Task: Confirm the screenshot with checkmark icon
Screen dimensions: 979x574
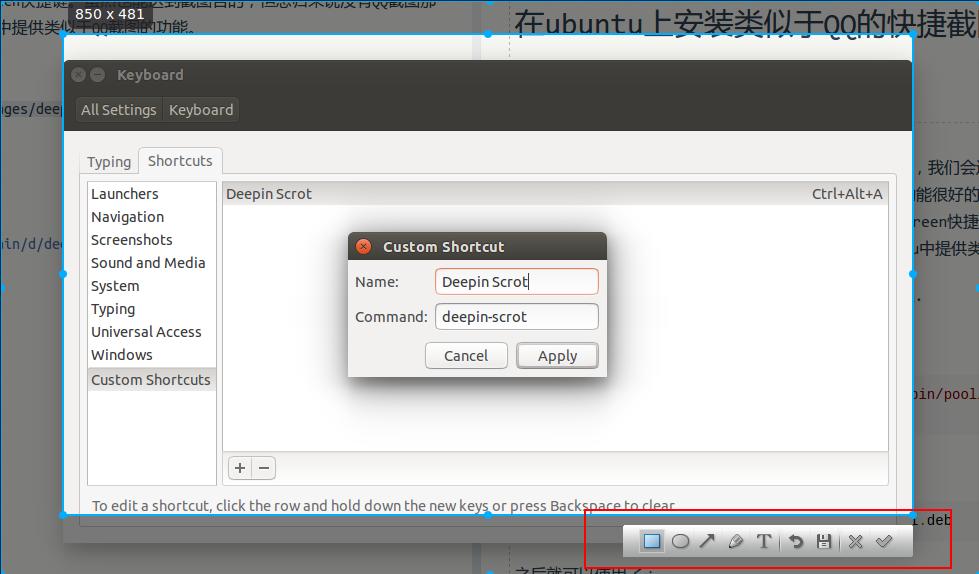Action: pos(884,541)
